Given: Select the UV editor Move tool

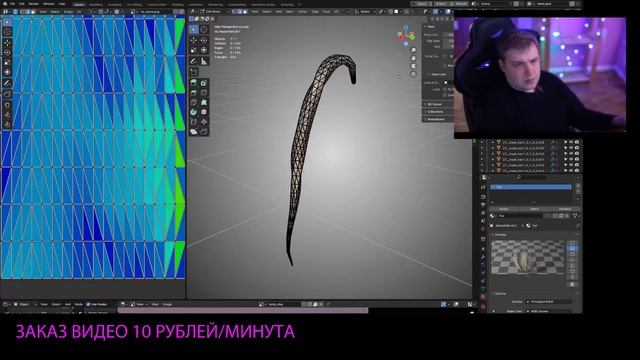Looking at the screenshot, I should coord(7,42).
